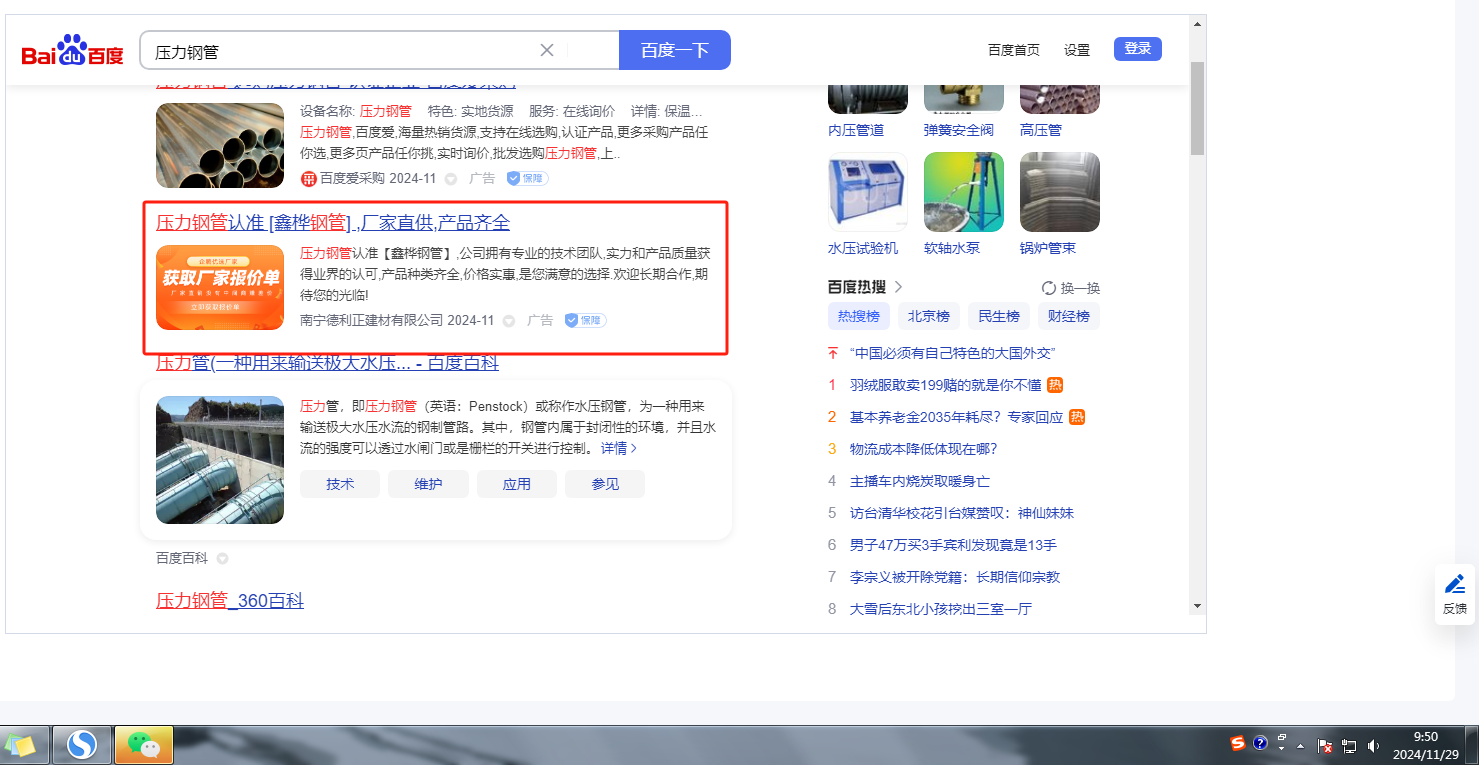This screenshot has width=1479, height=765.
Task: Open the 压力钢管_360百科 result link
Action: coord(230,600)
